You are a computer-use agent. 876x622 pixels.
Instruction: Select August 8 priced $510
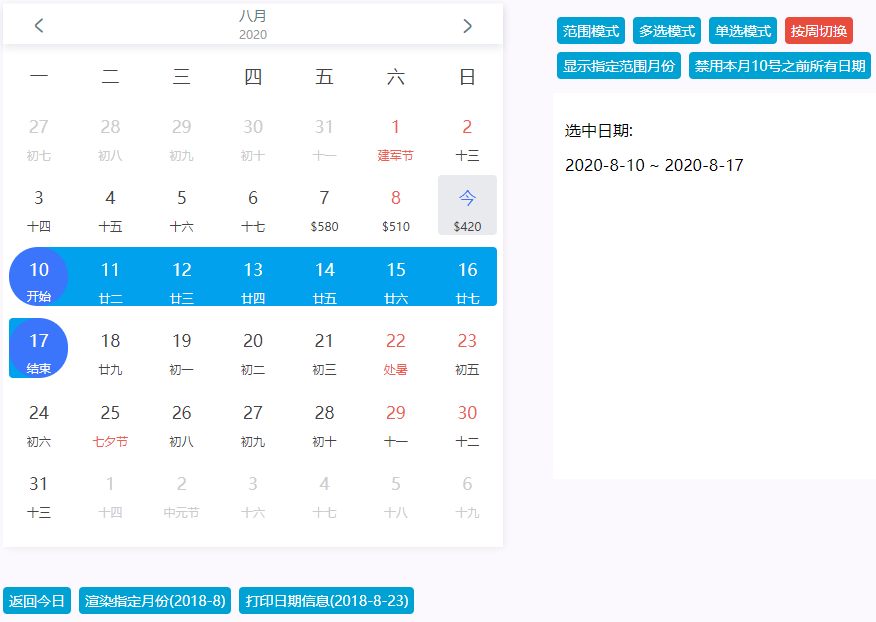pos(395,205)
